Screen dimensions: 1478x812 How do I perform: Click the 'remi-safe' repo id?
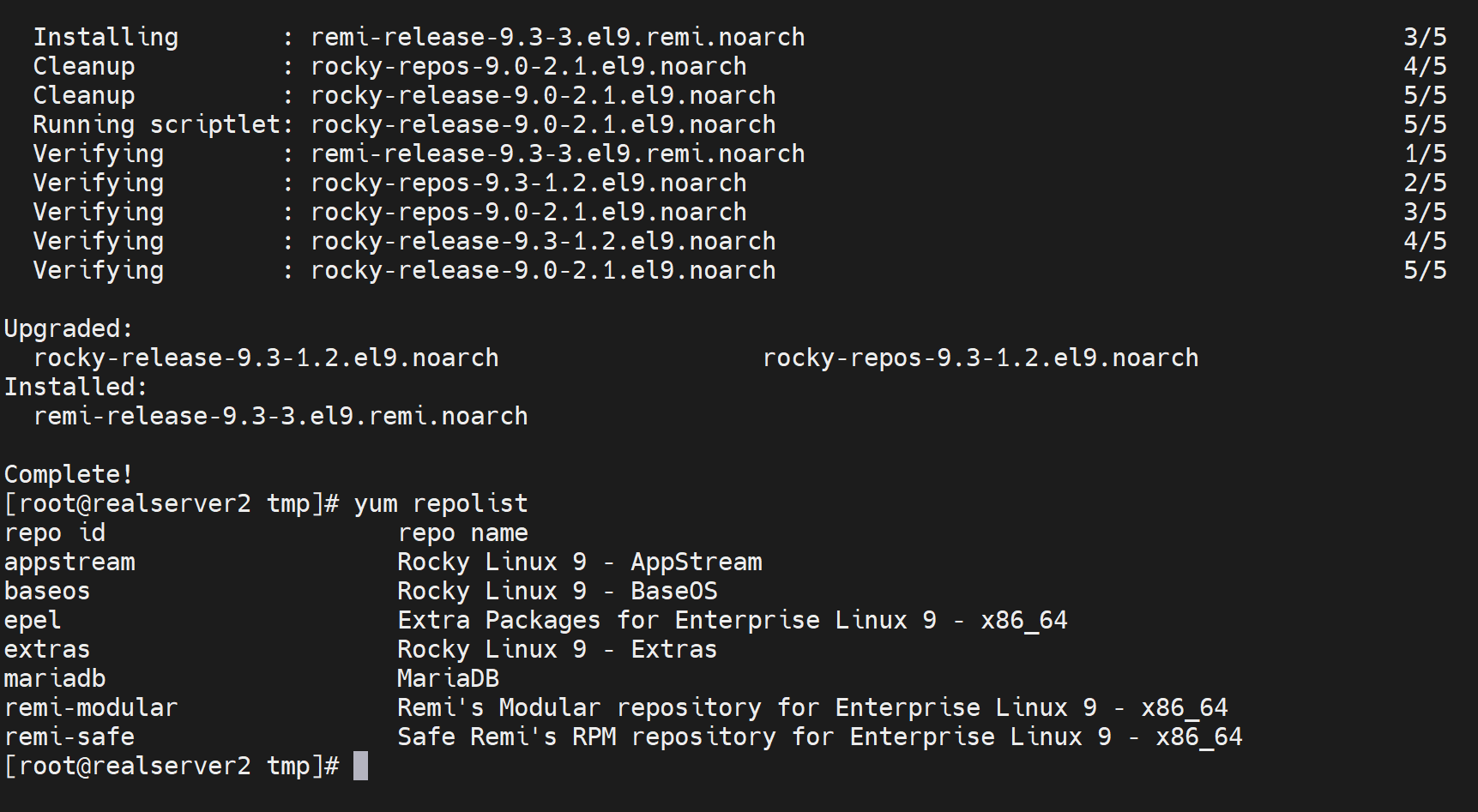pyautogui.click(x=69, y=737)
